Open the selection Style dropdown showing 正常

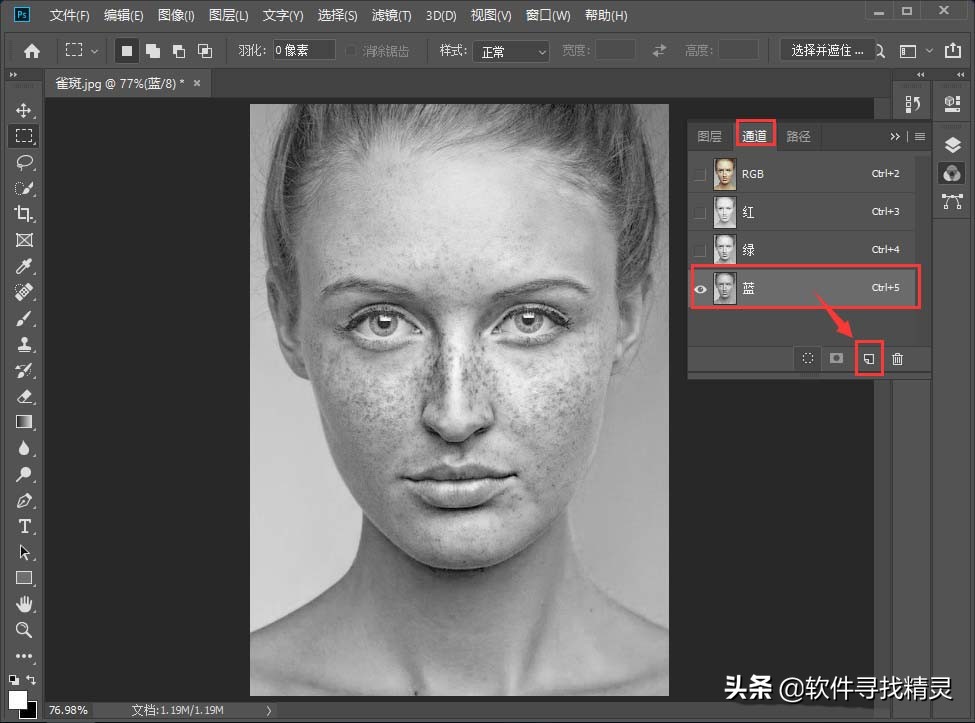(x=511, y=51)
